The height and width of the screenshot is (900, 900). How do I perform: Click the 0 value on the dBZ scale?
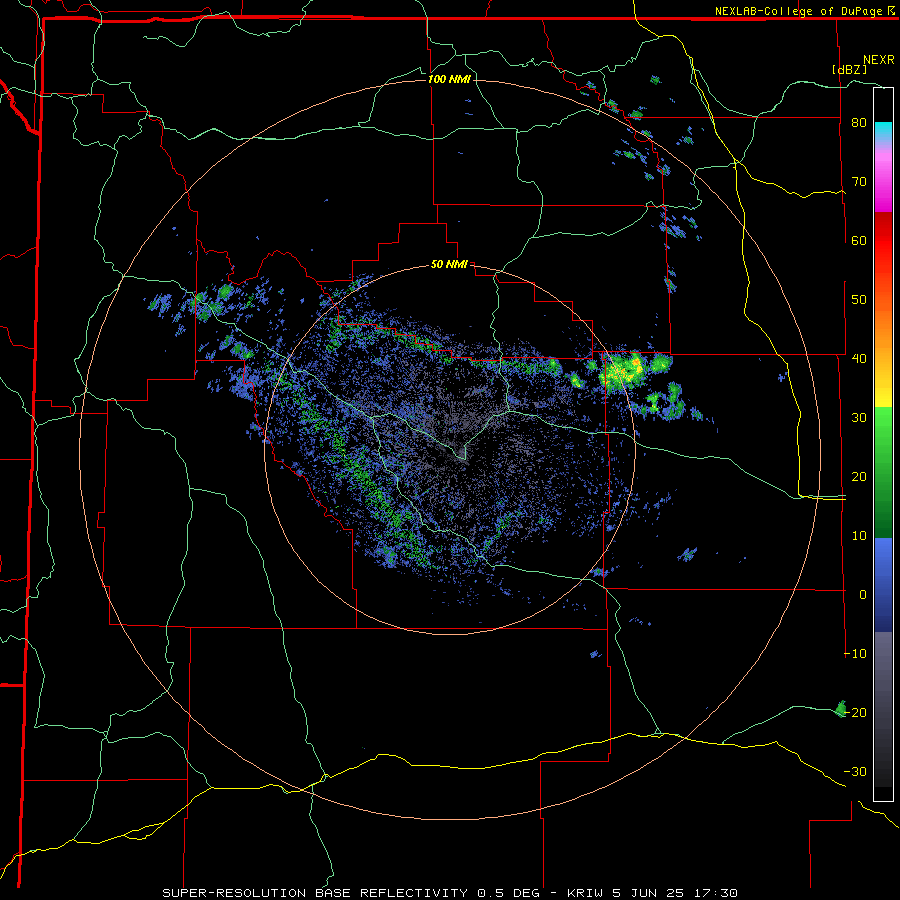click(863, 595)
